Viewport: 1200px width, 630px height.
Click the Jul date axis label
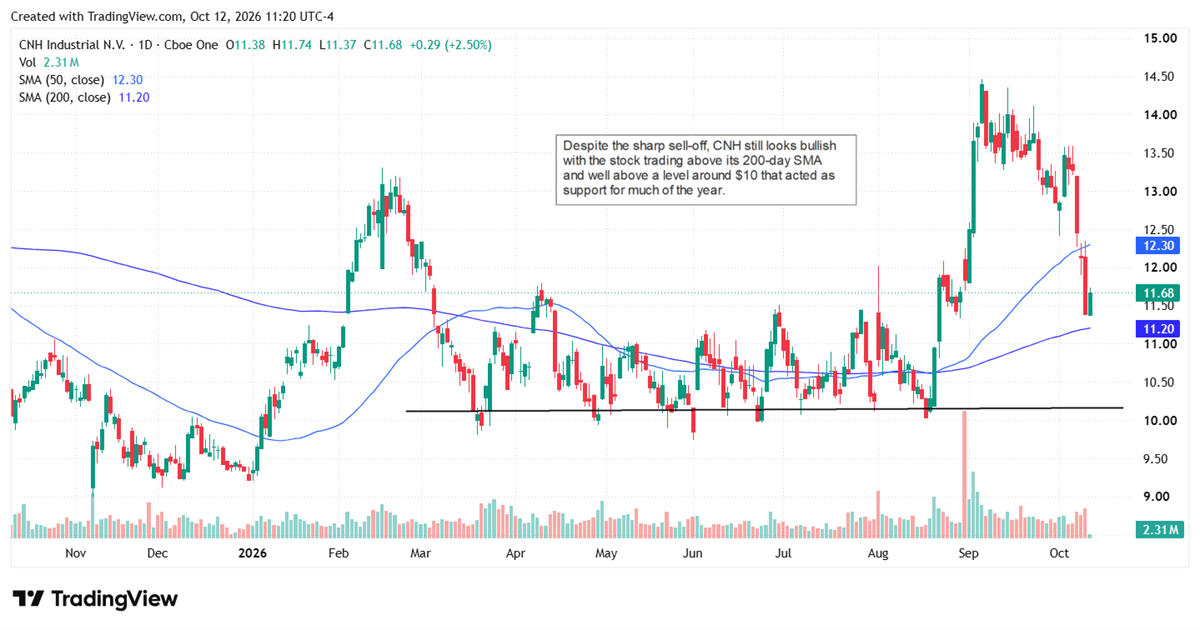(x=784, y=552)
